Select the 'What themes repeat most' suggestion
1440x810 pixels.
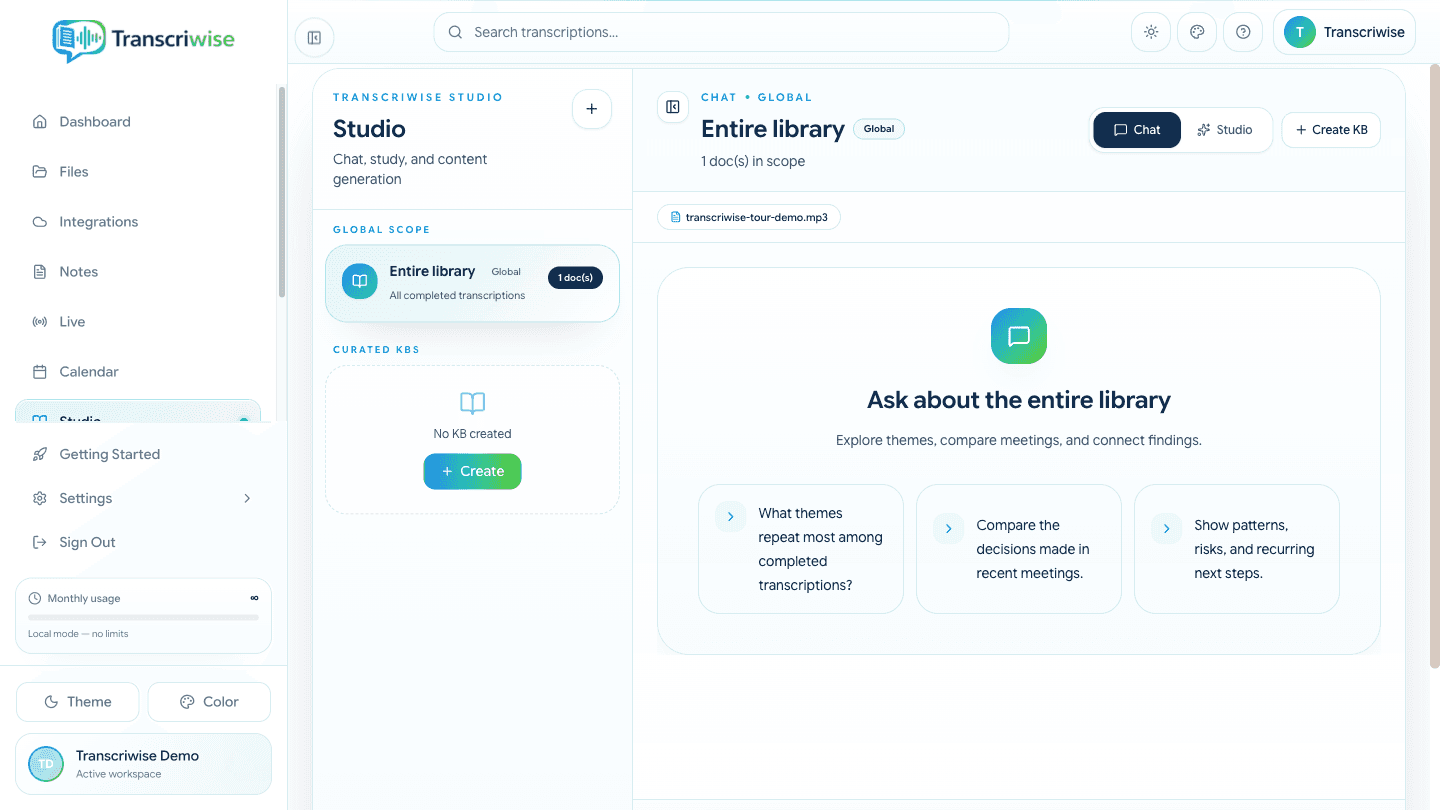click(x=801, y=549)
